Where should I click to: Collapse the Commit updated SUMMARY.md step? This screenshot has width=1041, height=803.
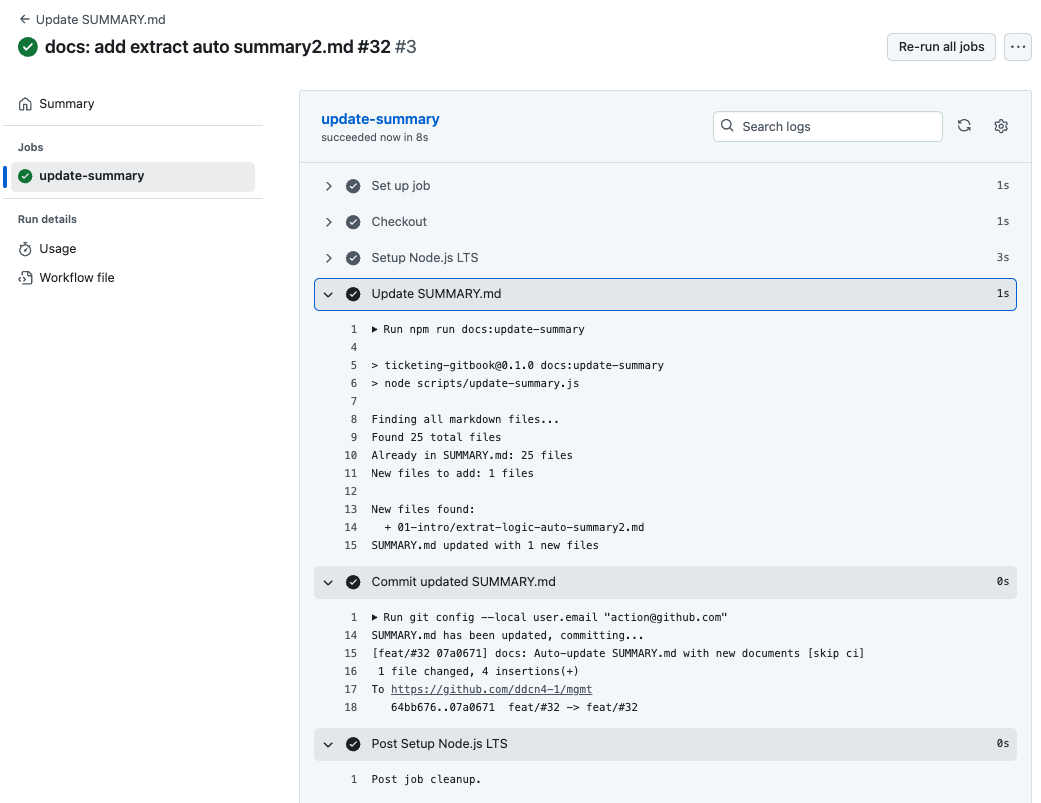click(x=328, y=582)
